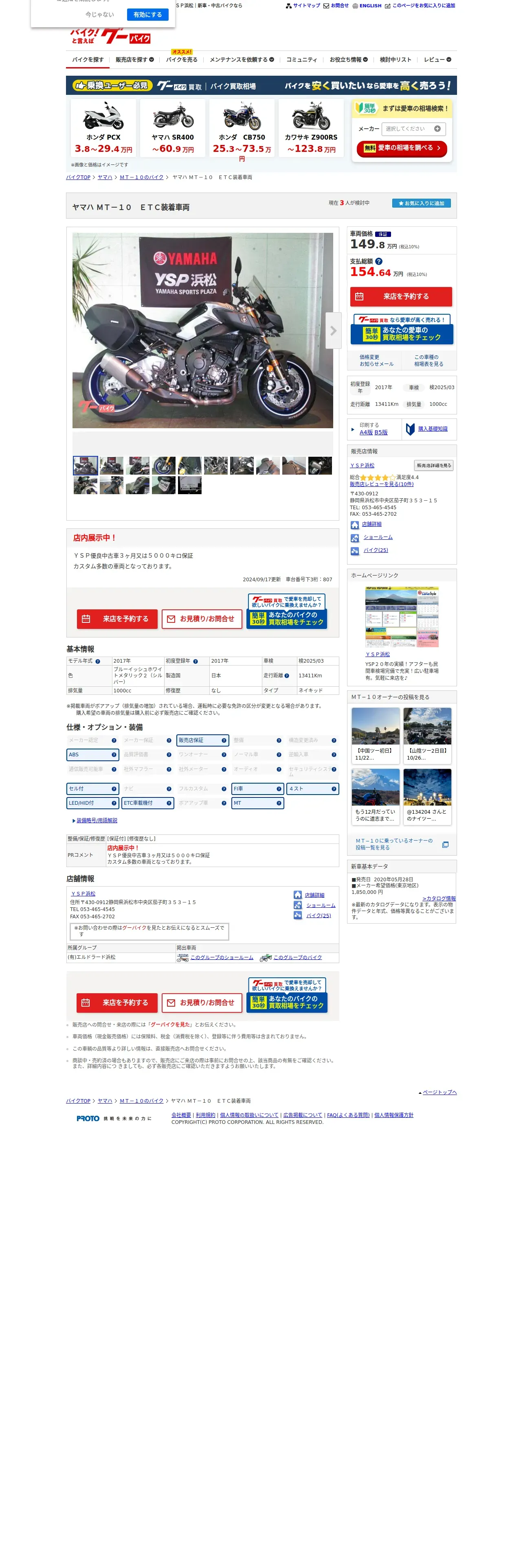The image size is (523, 1568).
Task: Click the showroom icon in the sidebar dealer info
Action: 355,538
